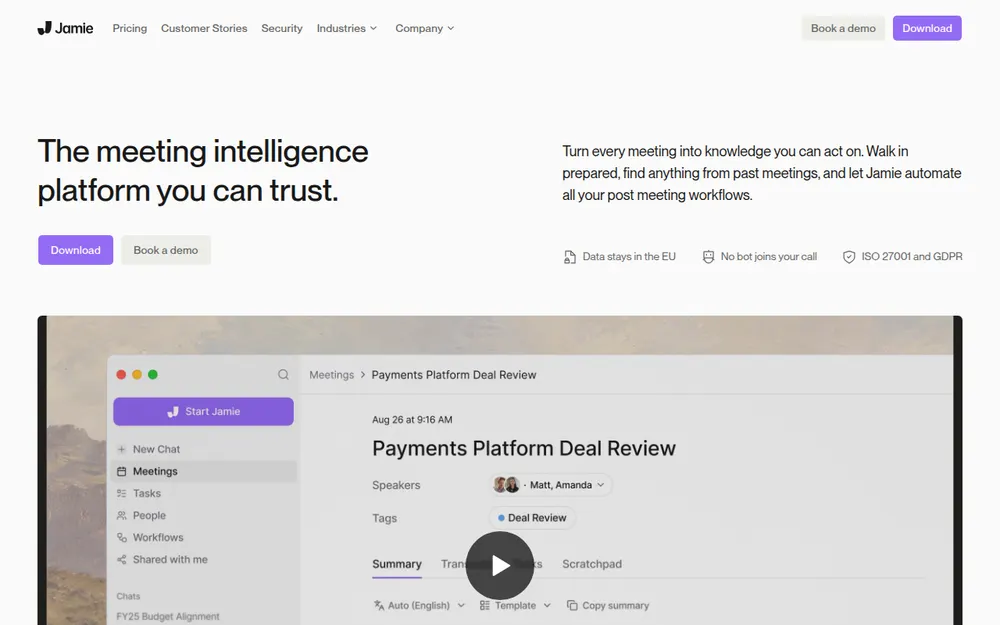The image size is (1000, 625).
Task: Open the Pricing page
Action: 129,28
